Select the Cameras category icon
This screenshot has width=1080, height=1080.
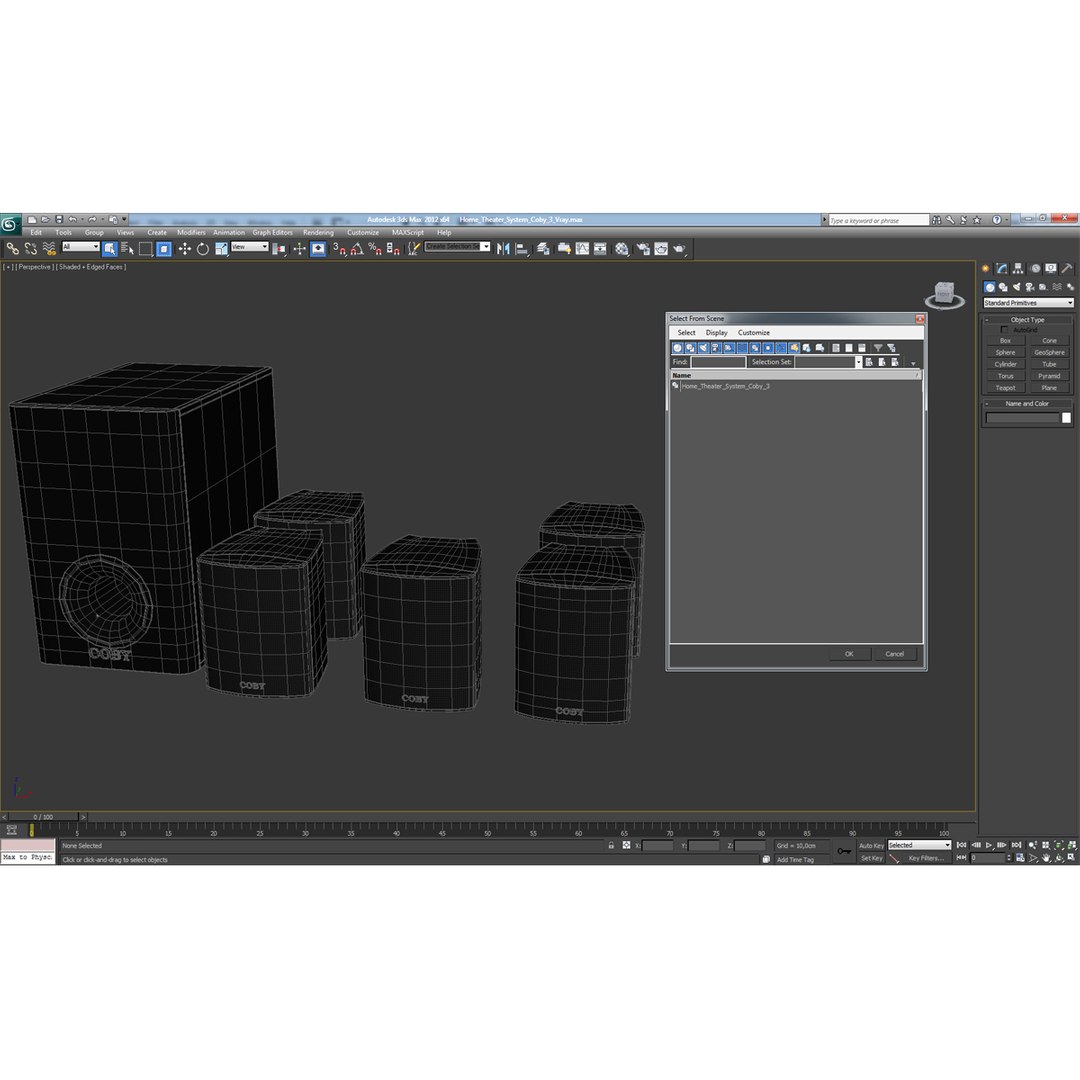click(1030, 287)
